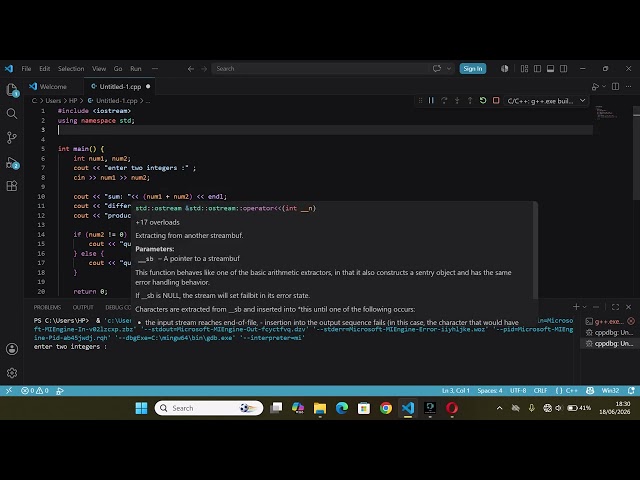Select HP folder in breadcrumb
The height and width of the screenshot is (480, 640).
click(73, 101)
